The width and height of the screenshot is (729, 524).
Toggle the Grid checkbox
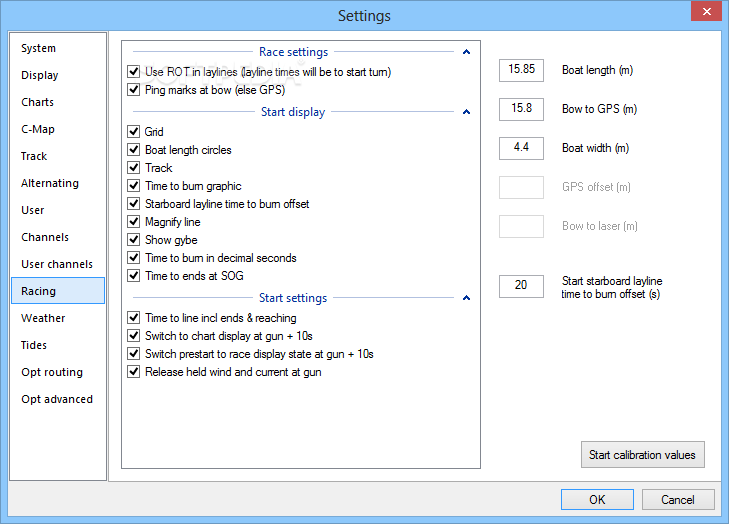[x=133, y=132]
